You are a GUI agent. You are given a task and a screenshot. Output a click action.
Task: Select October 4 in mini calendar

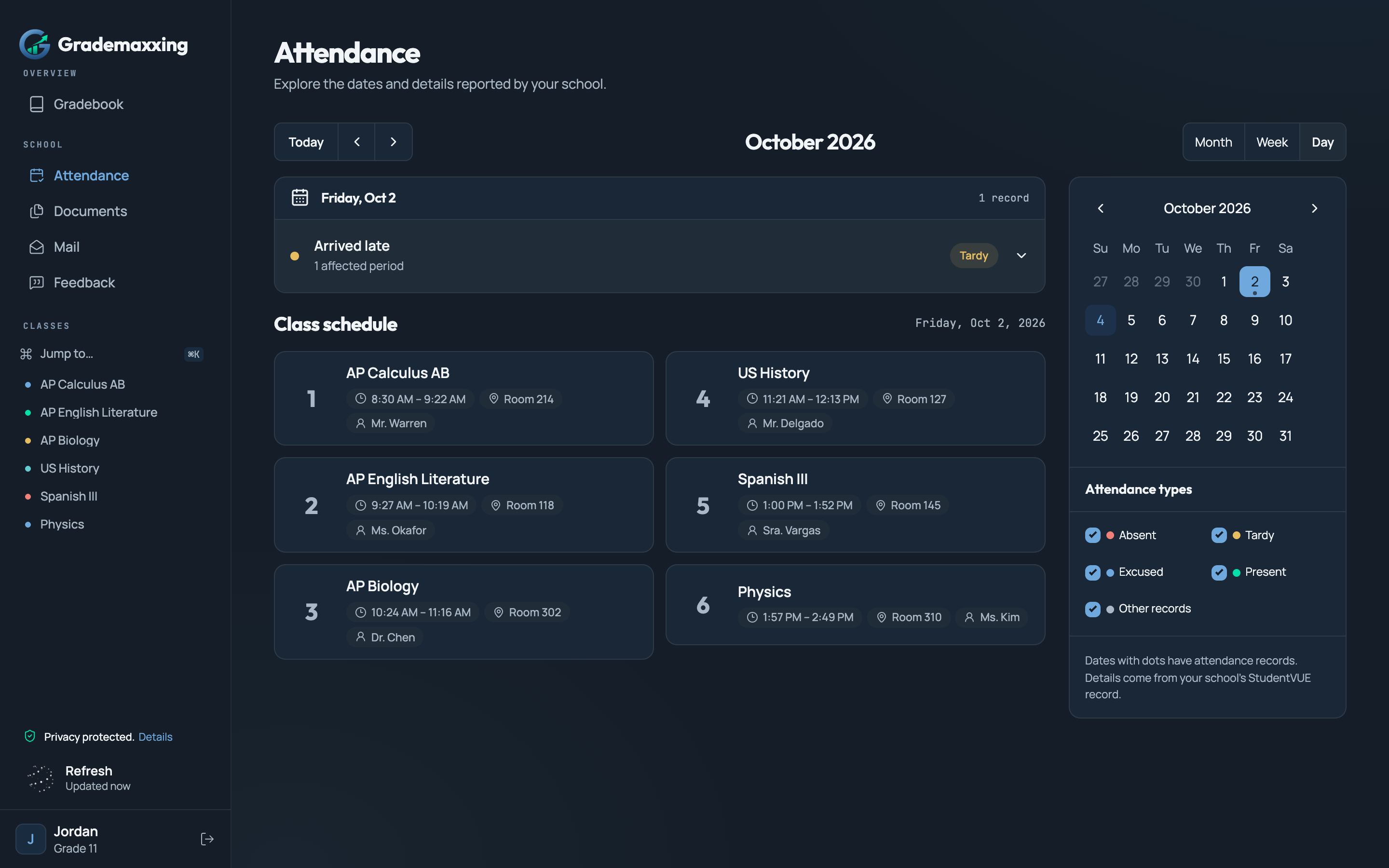pos(1100,320)
